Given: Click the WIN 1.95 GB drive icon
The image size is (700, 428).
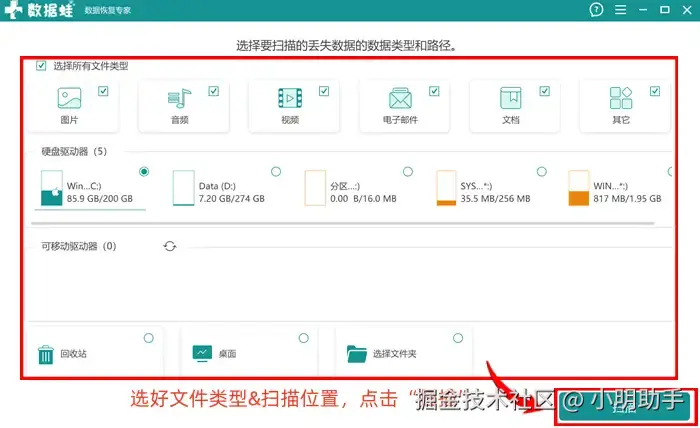Looking at the screenshot, I should pyautogui.click(x=579, y=188).
